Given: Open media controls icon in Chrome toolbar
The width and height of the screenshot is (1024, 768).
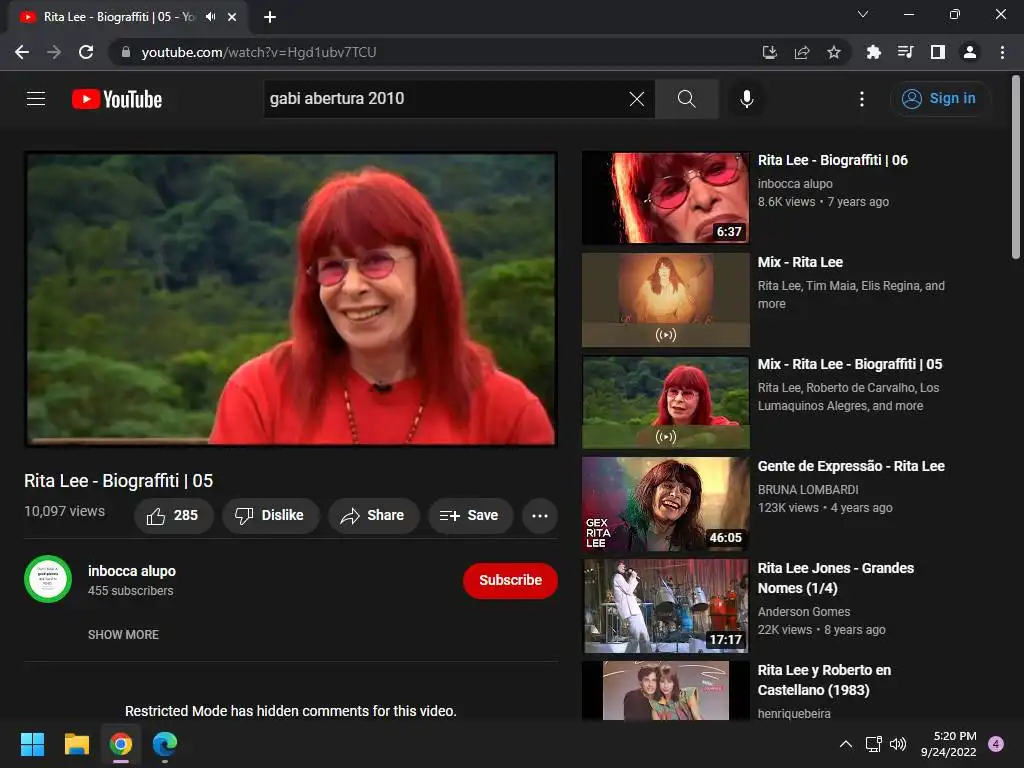Looking at the screenshot, I should [x=905, y=52].
